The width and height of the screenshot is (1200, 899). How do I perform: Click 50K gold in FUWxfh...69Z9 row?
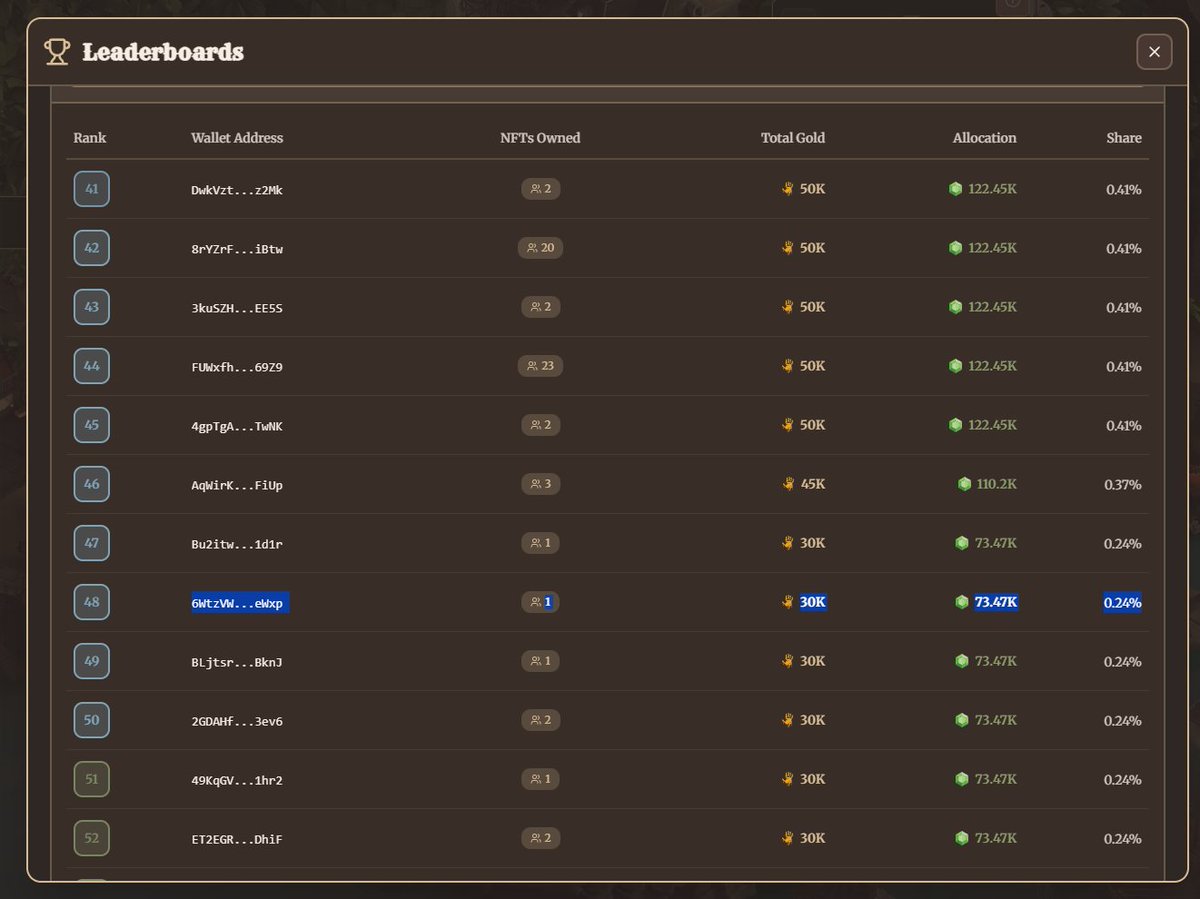pyautogui.click(x=813, y=366)
